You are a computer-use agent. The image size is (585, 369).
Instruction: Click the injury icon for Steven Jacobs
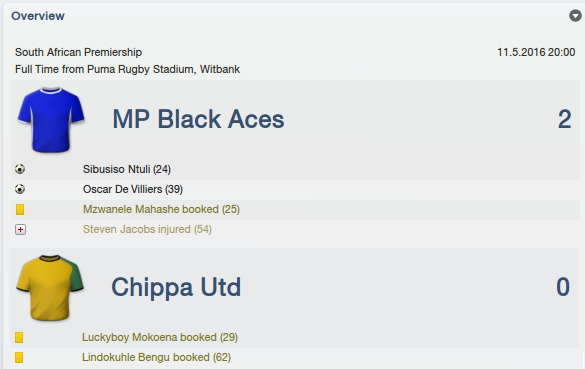point(21,229)
